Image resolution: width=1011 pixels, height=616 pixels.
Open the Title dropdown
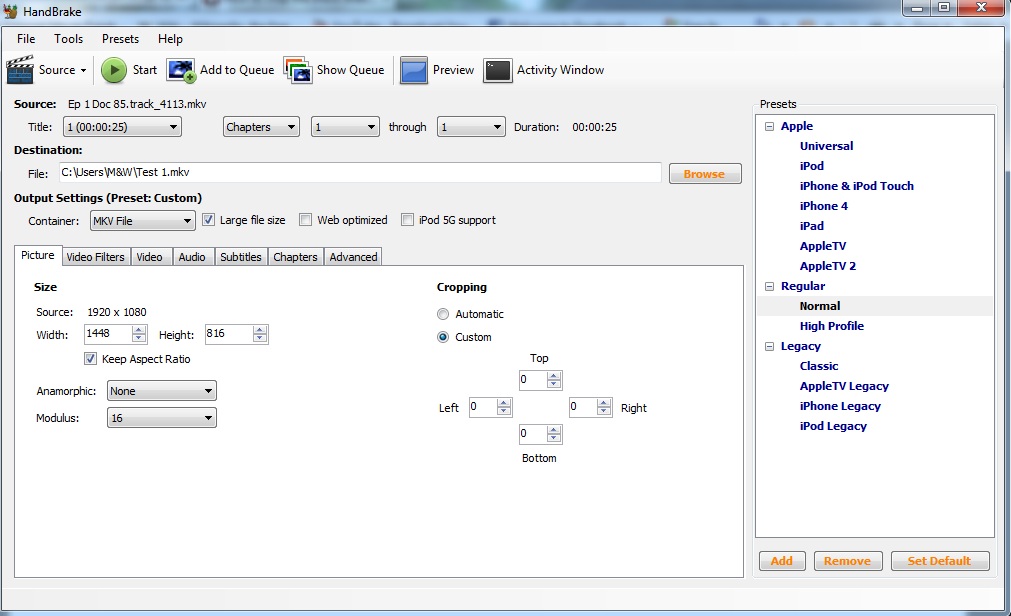(122, 127)
